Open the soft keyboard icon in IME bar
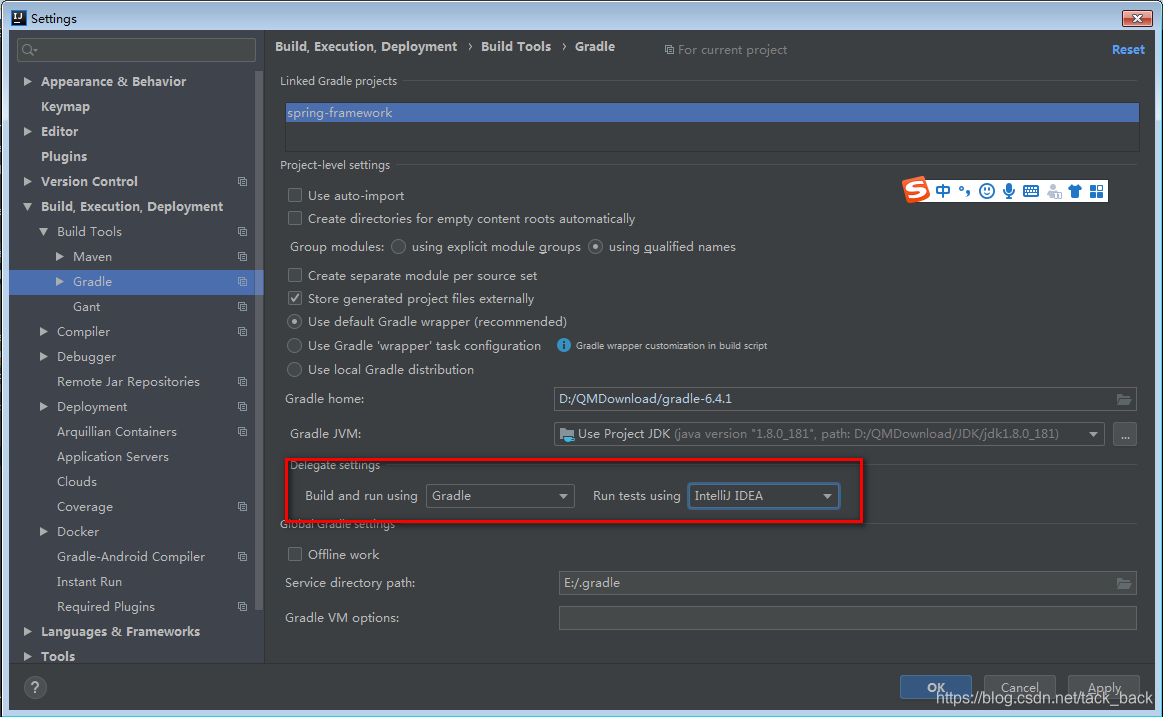Image resolution: width=1163 pixels, height=717 pixels. click(x=1031, y=191)
